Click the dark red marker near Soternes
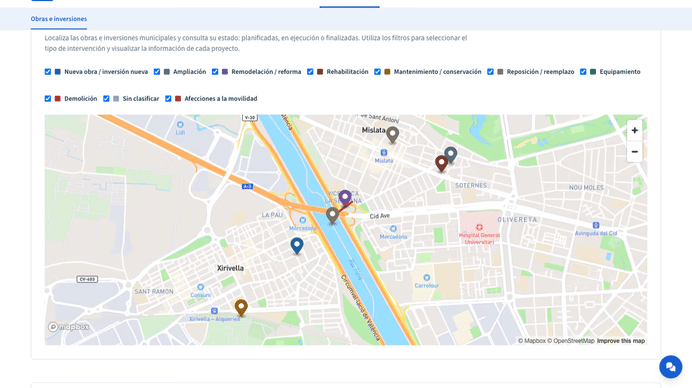The image size is (692, 388). (x=441, y=163)
